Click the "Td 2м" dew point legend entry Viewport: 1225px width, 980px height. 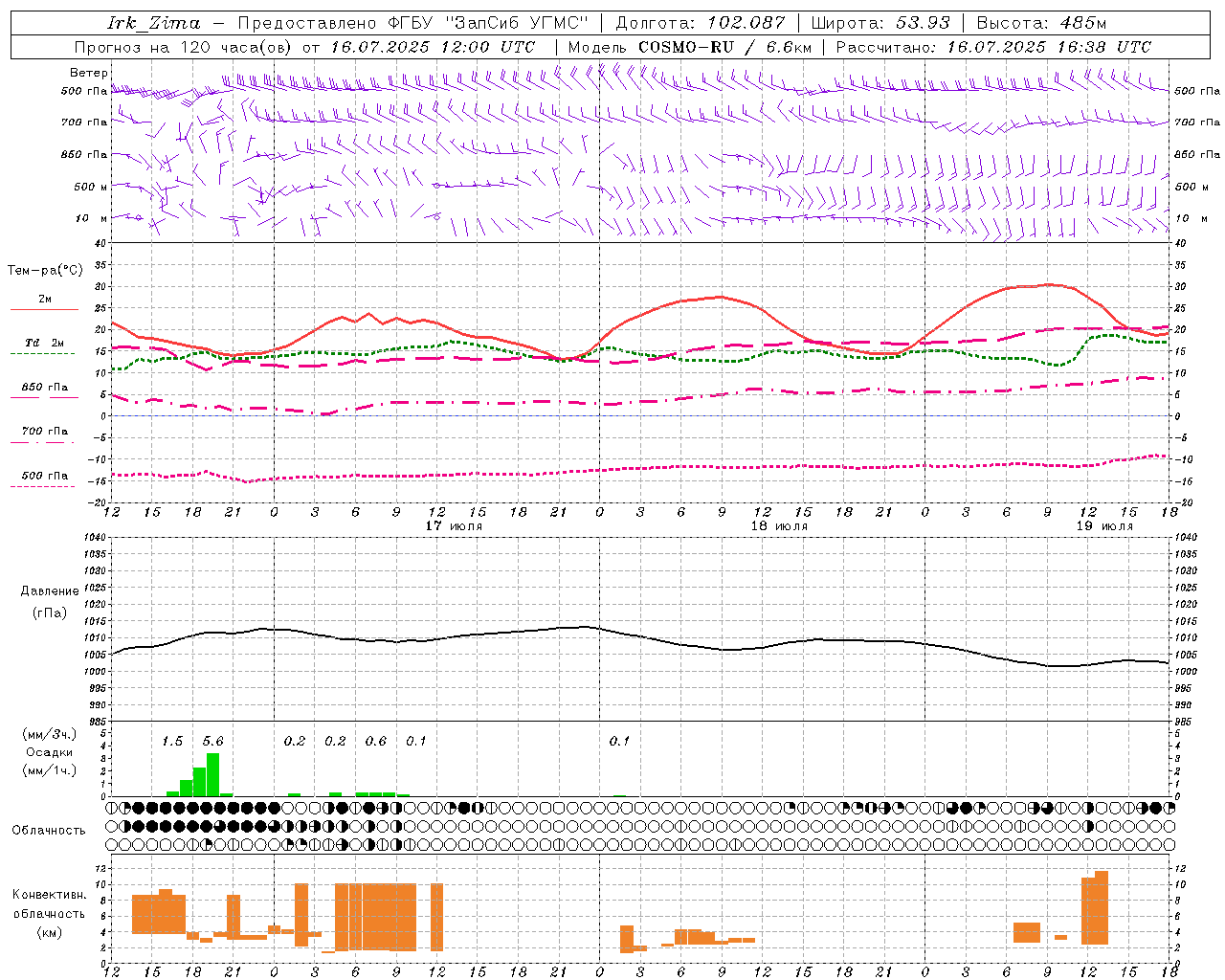click(45, 343)
